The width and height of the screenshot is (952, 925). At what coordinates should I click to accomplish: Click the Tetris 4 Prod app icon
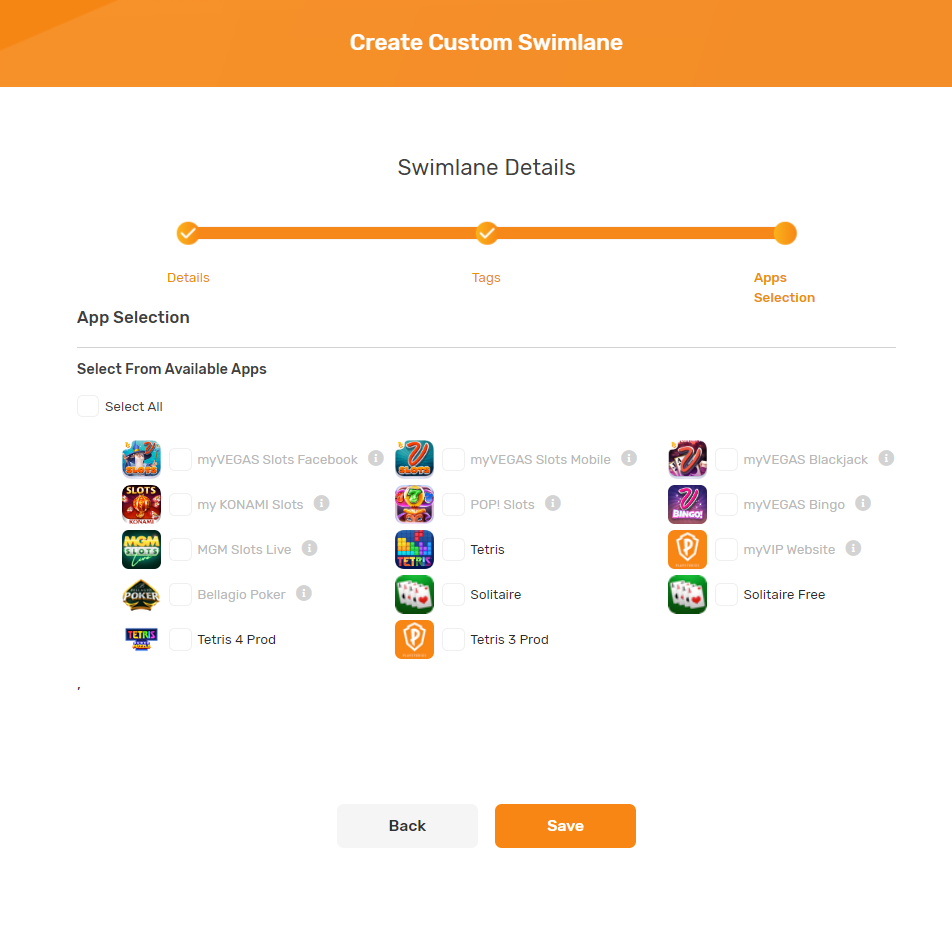[x=141, y=639]
